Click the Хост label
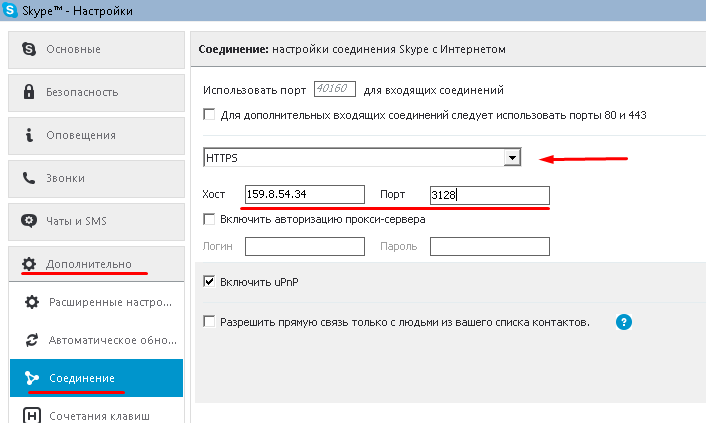 coord(213,194)
